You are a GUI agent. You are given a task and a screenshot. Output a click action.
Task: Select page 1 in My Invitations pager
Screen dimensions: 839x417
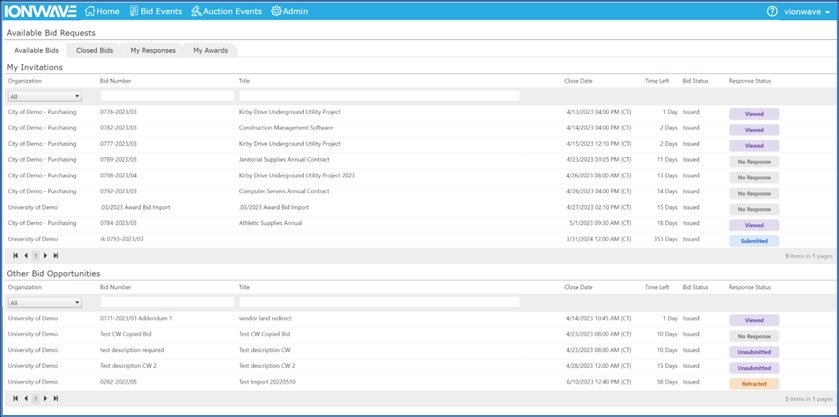pos(35,256)
